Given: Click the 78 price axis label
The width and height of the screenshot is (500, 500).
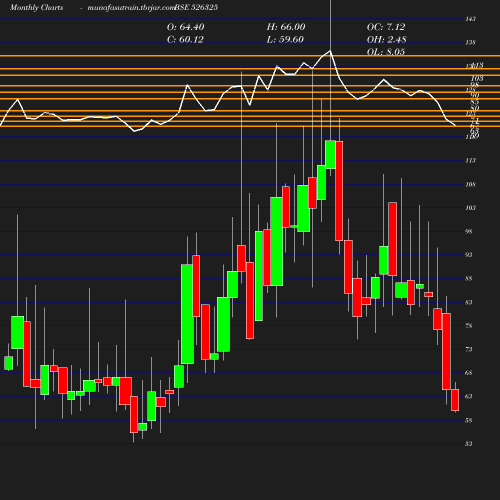Looking at the screenshot, I should tap(469, 326).
